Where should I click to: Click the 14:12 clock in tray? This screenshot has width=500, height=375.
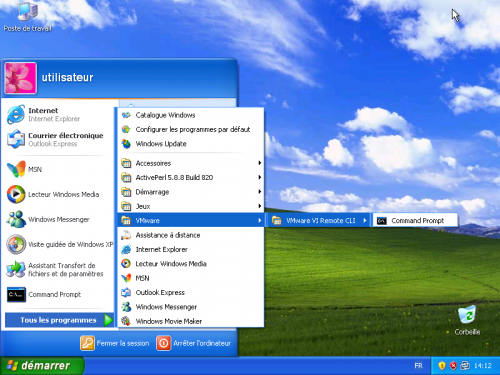483,366
